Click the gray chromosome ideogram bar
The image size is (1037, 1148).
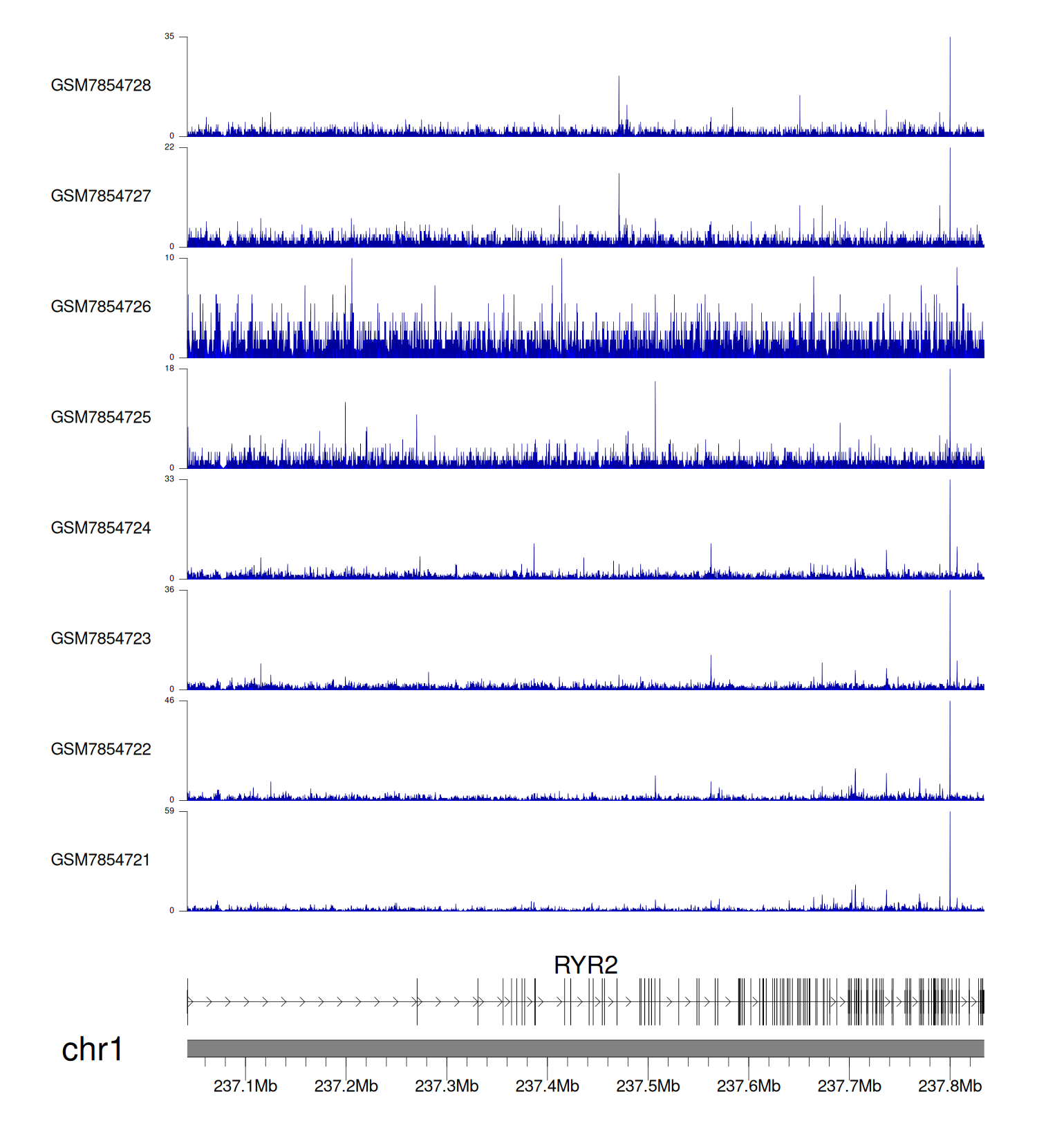[586, 1048]
